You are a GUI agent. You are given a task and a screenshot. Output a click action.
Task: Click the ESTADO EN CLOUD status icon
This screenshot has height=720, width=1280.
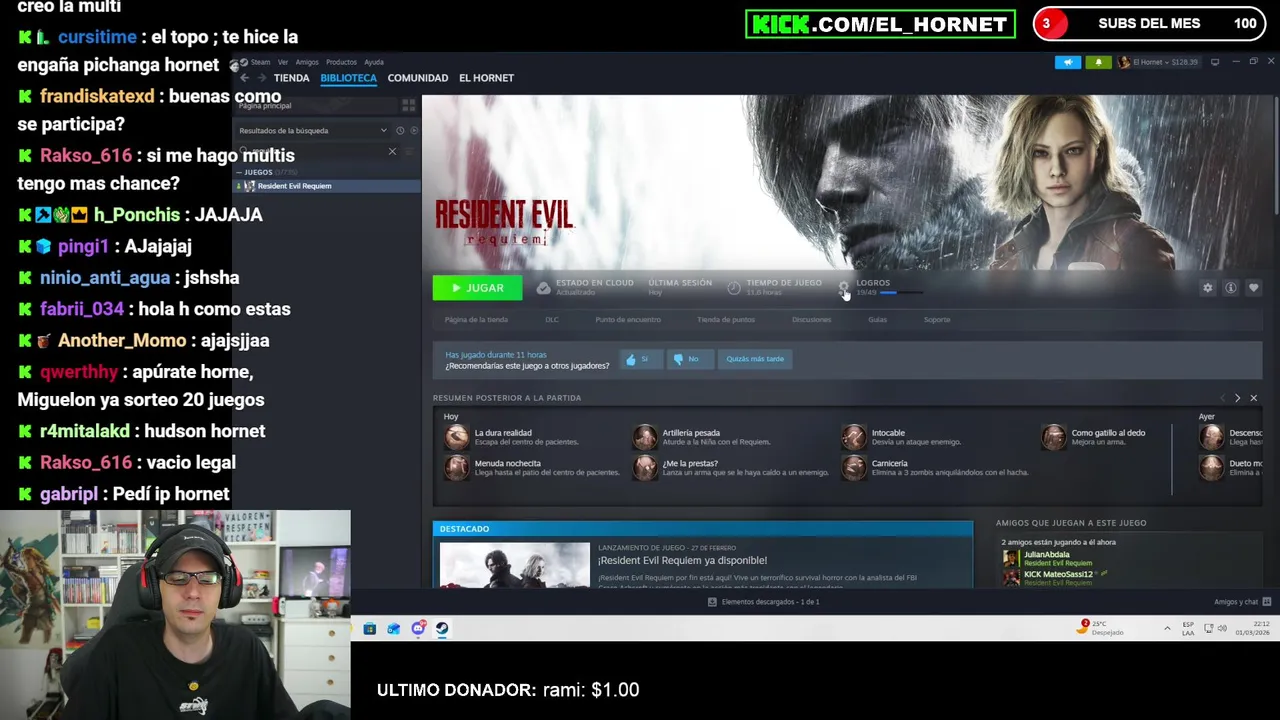point(543,288)
